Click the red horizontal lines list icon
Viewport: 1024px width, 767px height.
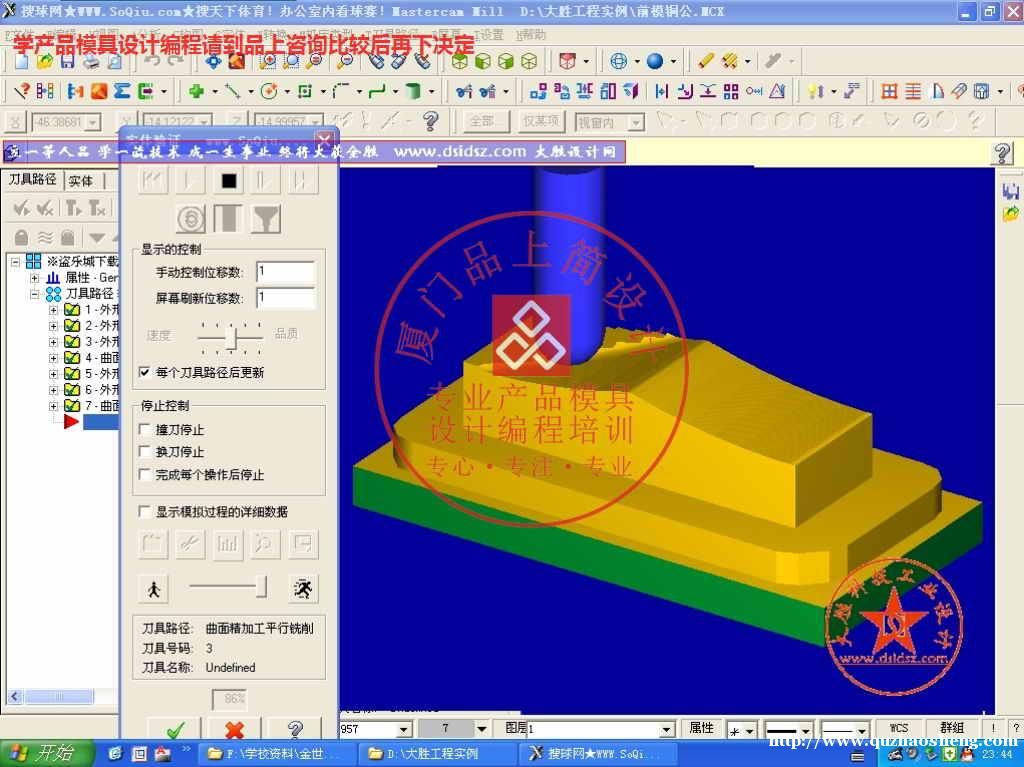(913, 91)
